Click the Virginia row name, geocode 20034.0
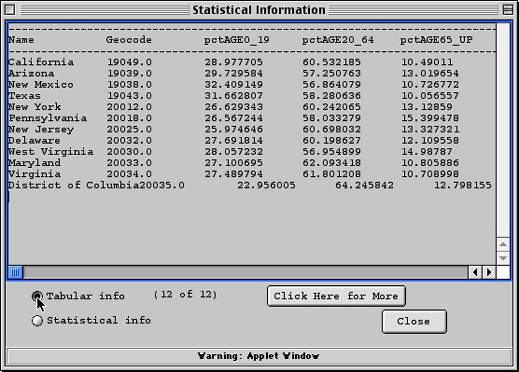This screenshot has width=519, height=372. click(x=34, y=174)
